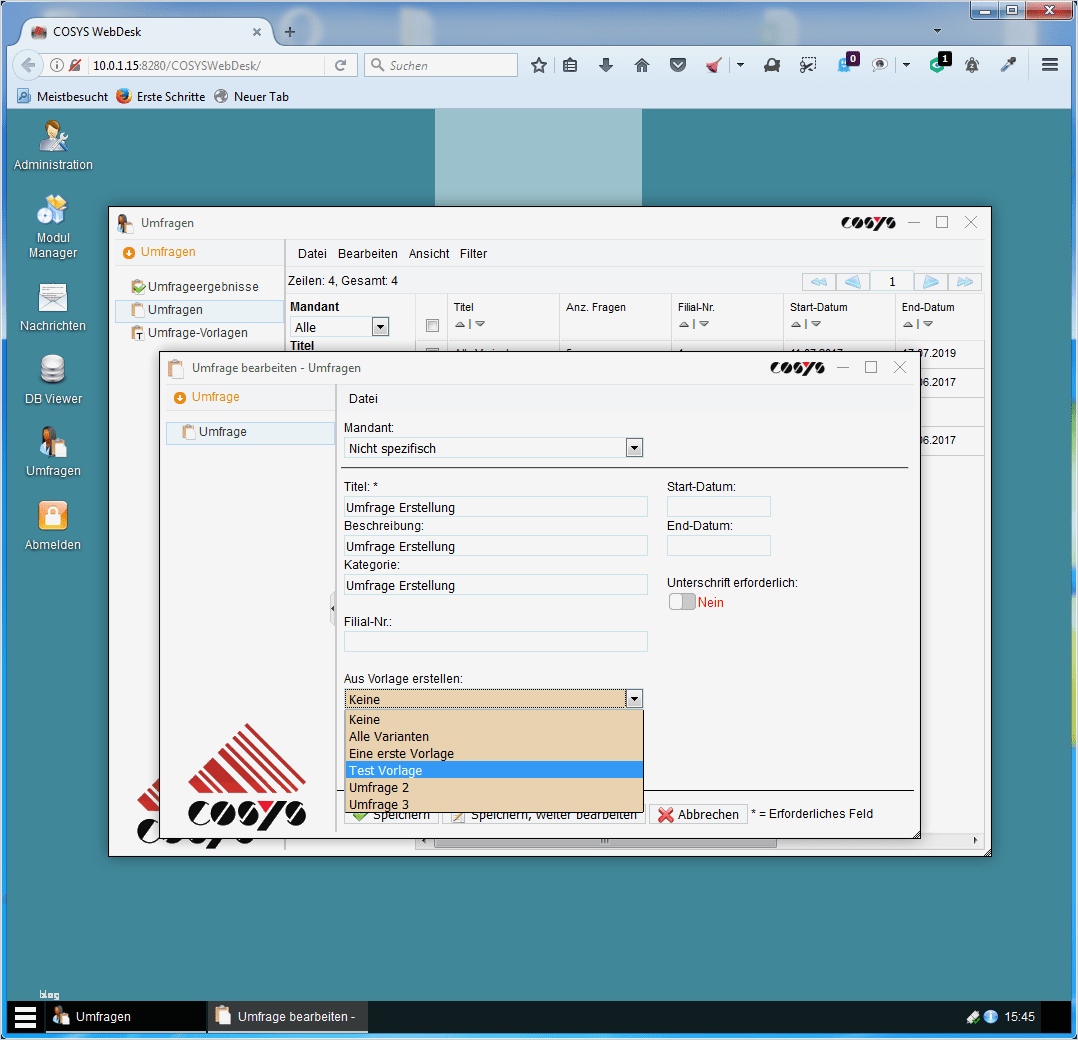Select Umfragen item in sidebar tree
The width and height of the screenshot is (1078, 1040).
coord(199,310)
